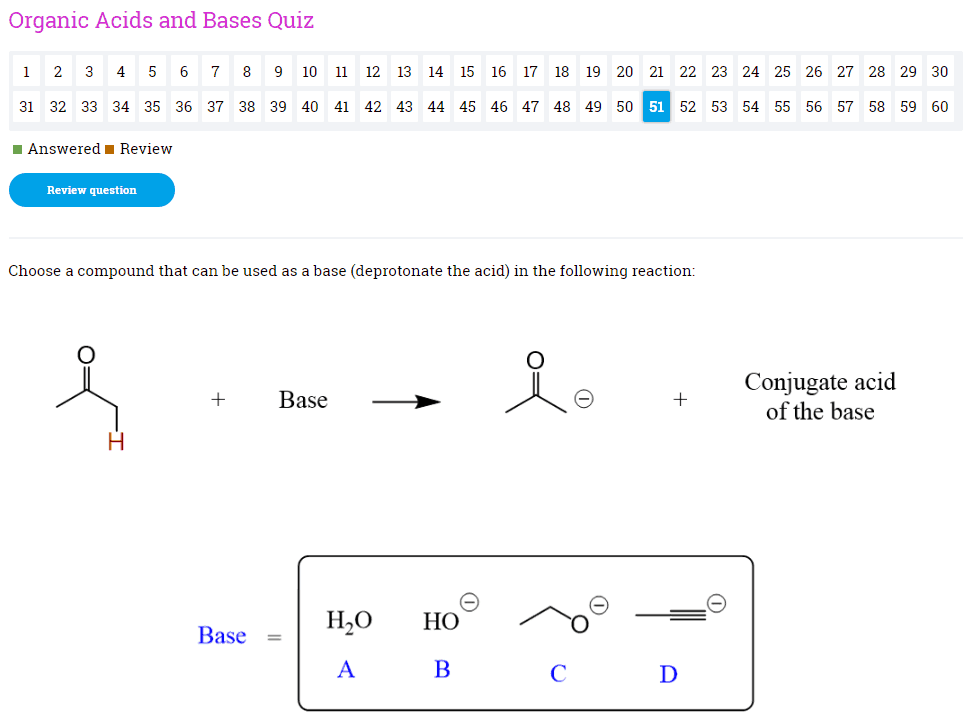Click answer letter D
This screenshot has width=971, height=728.
click(668, 675)
